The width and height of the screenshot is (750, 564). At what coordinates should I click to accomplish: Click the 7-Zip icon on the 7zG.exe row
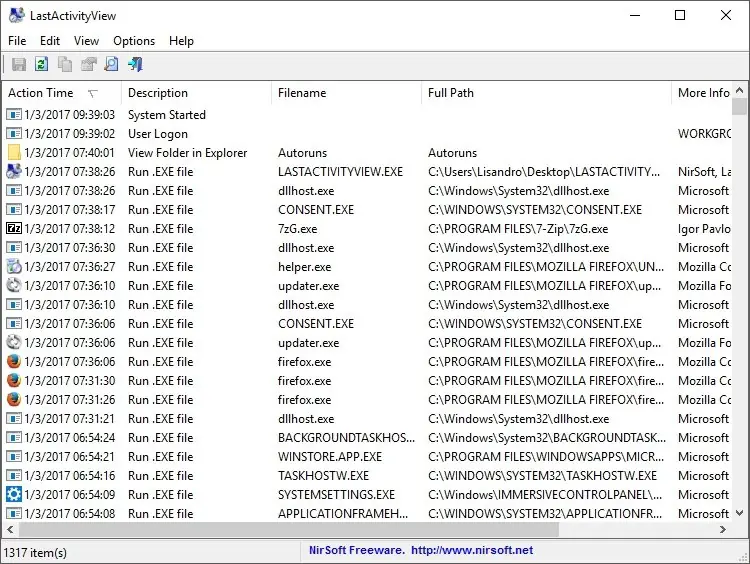14,229
